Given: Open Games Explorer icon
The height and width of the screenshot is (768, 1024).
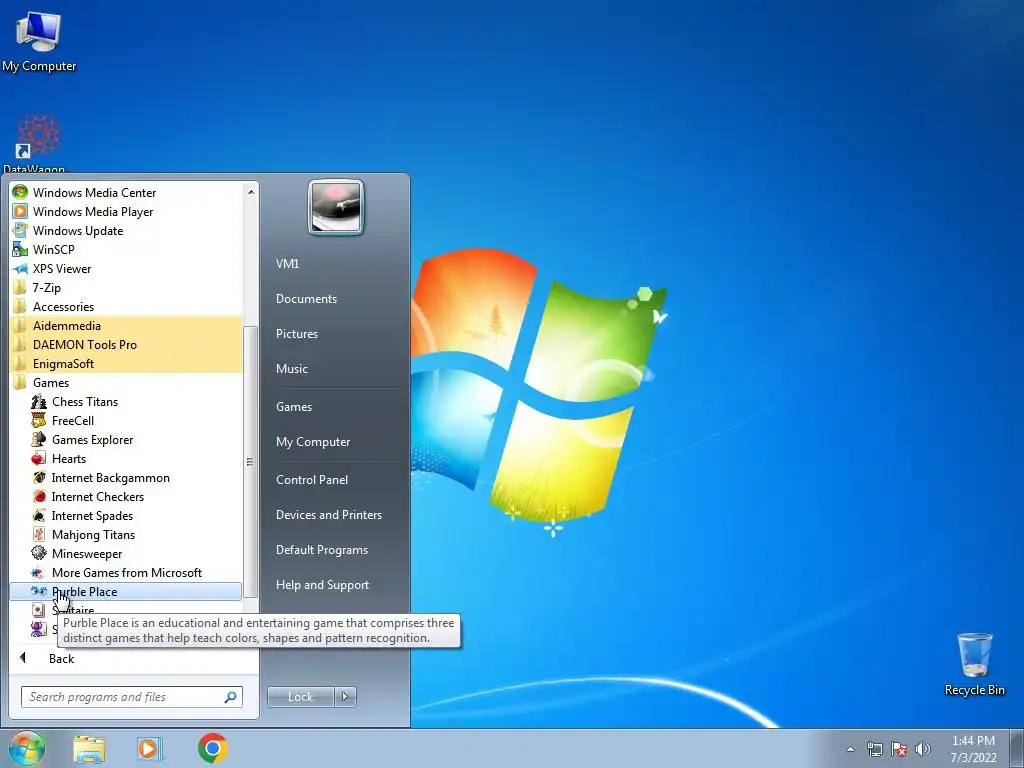Looking at the screenshot, I should click(x=39, y=439).
